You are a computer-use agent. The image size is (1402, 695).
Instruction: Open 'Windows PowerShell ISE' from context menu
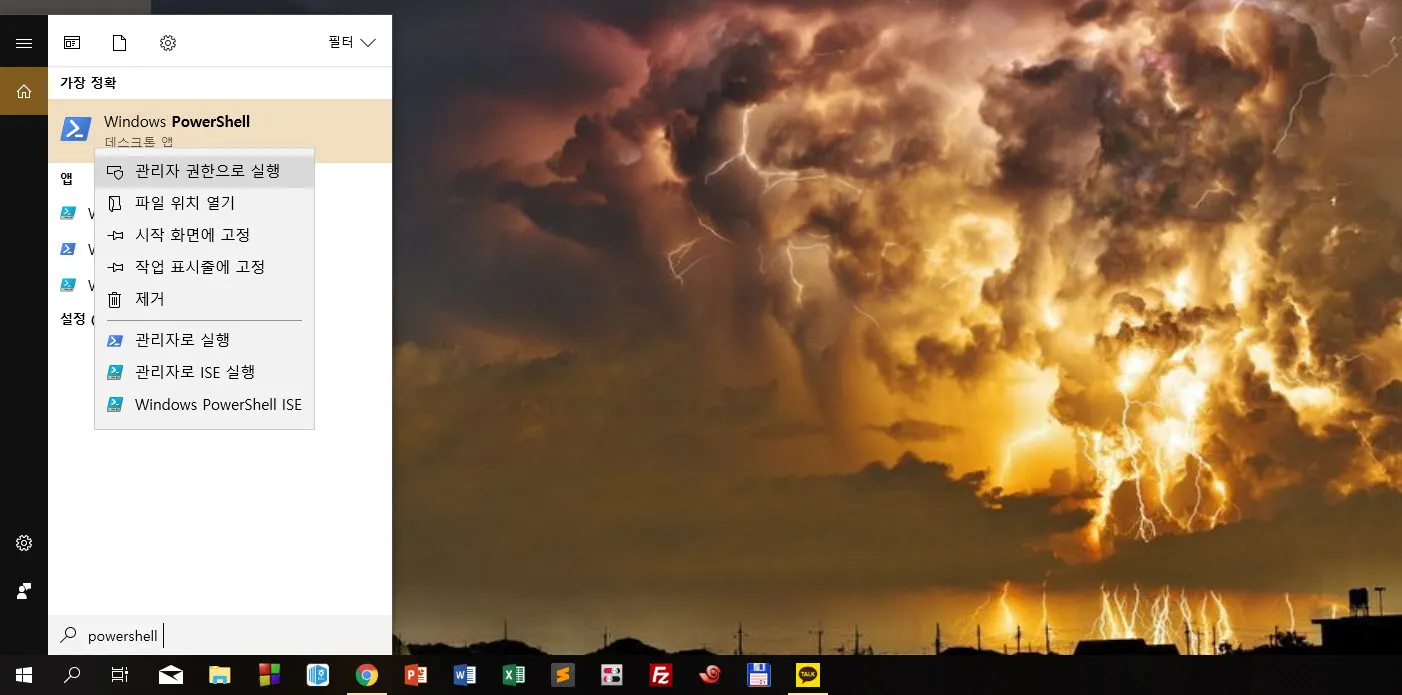coord(217,405)
